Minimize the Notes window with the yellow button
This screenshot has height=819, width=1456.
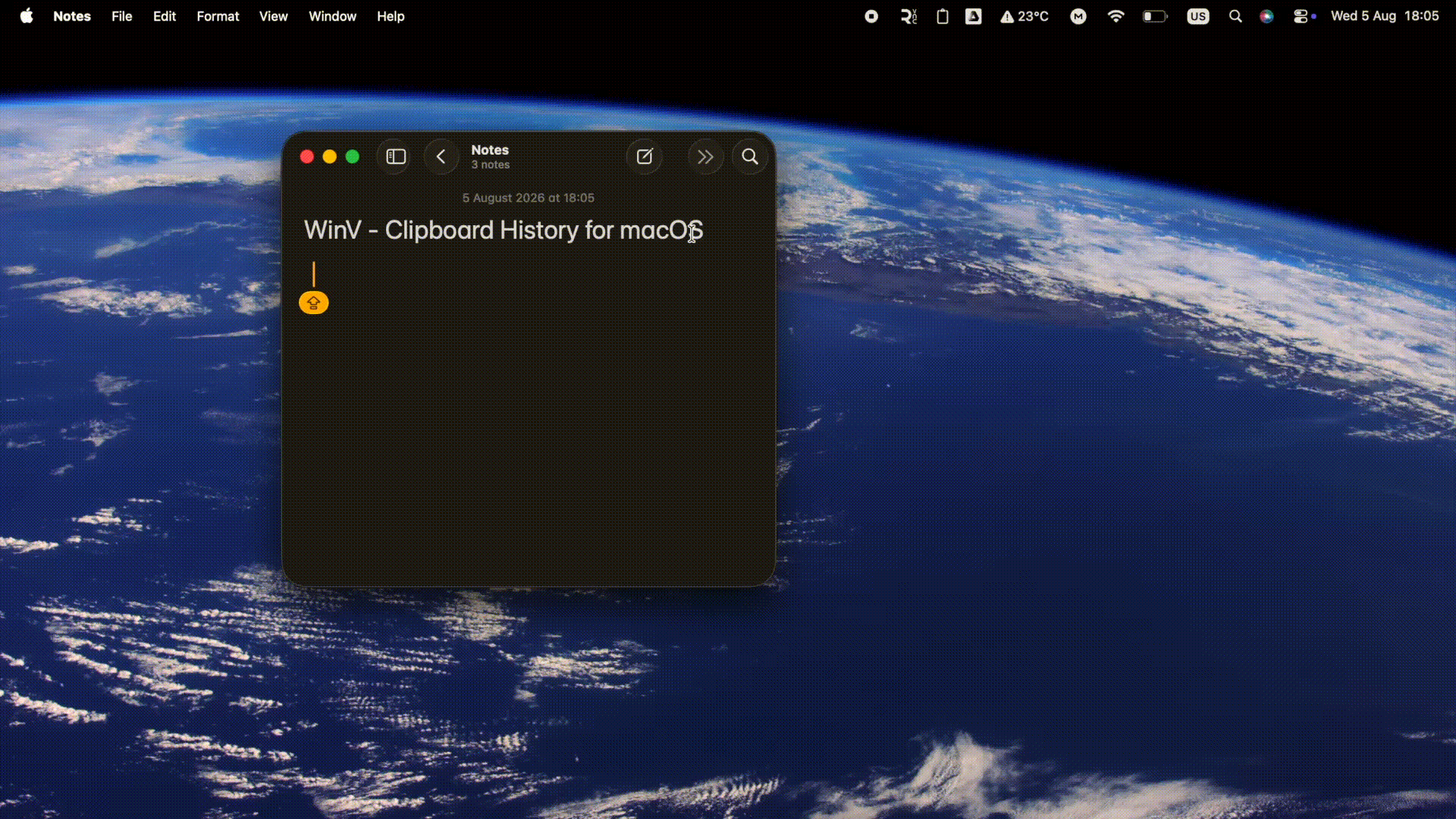click(x=330, y=157)
